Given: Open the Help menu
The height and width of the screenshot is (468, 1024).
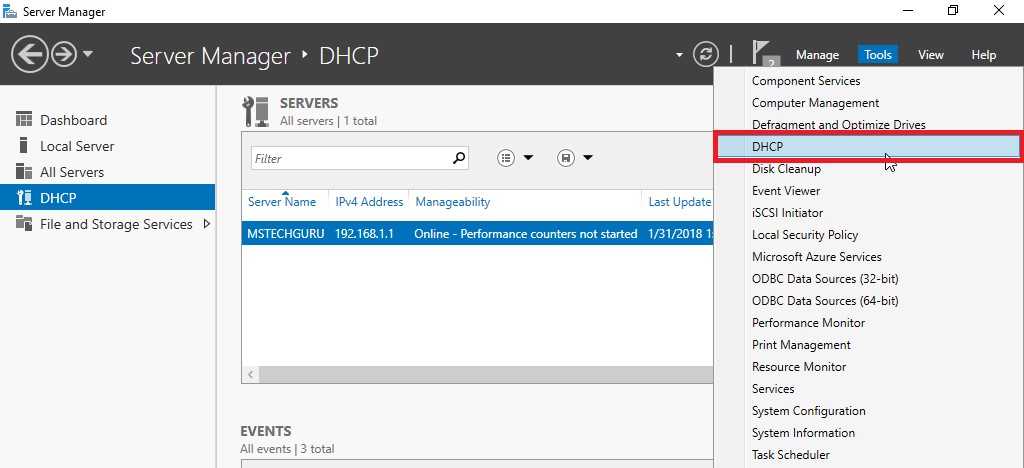Looking at the screenshot, I should click(x=984, y=55).
